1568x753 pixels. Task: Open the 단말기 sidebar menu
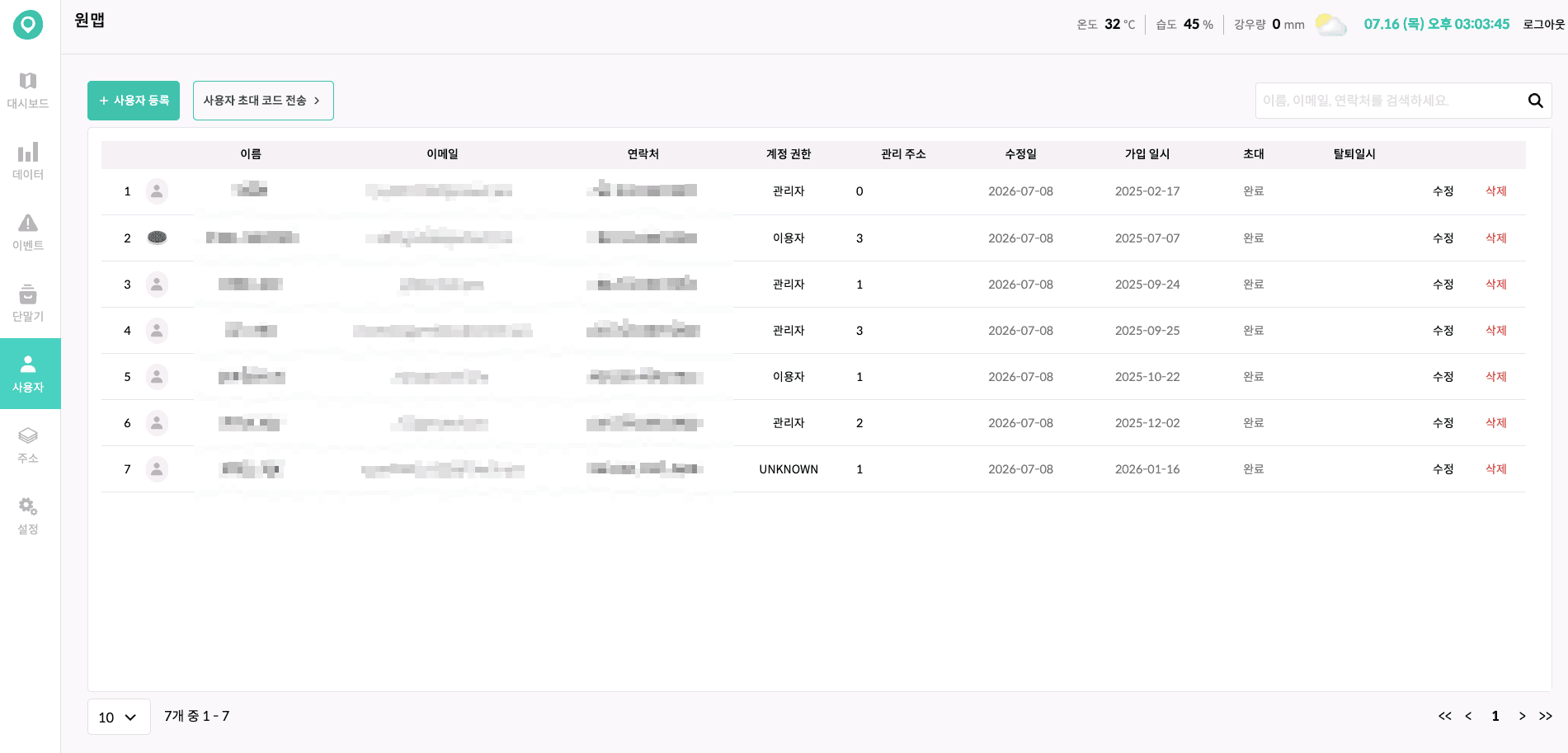28,303
